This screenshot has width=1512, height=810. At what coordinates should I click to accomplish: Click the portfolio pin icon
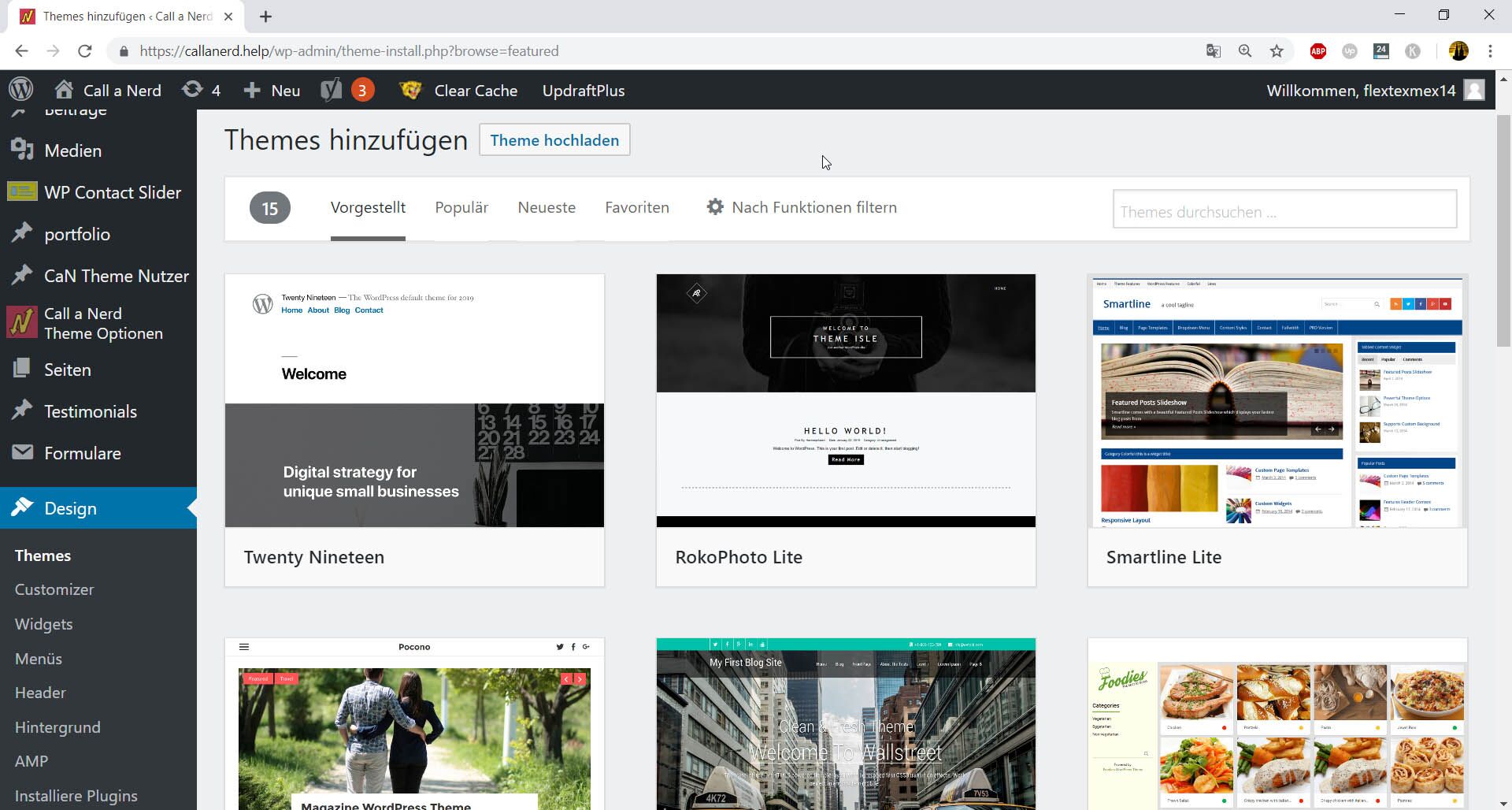(22, 233)
